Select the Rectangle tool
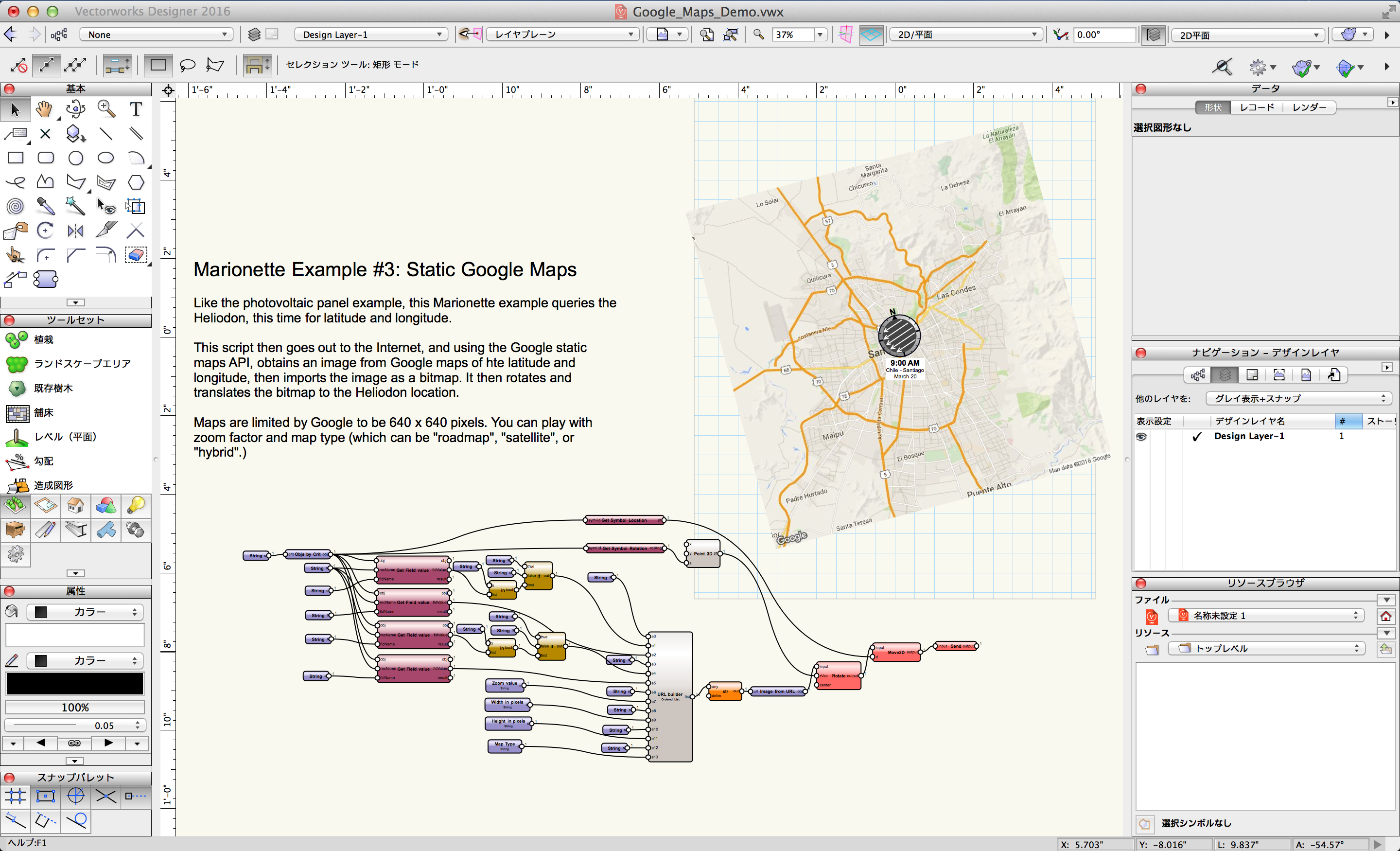This screenshot has width=1400, height=851. coord(16,158)
